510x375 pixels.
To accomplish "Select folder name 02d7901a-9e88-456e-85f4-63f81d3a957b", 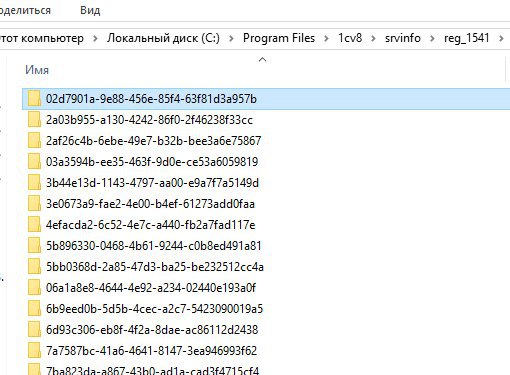I will 151,99.
